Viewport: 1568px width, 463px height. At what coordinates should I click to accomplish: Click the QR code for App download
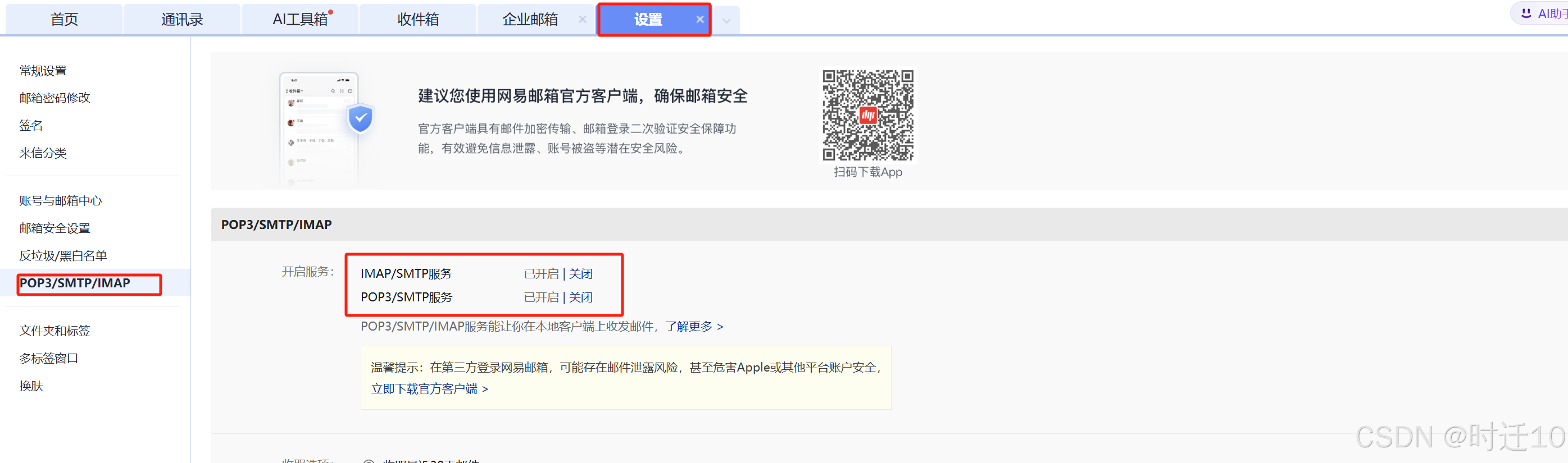[x=868, y=115]
